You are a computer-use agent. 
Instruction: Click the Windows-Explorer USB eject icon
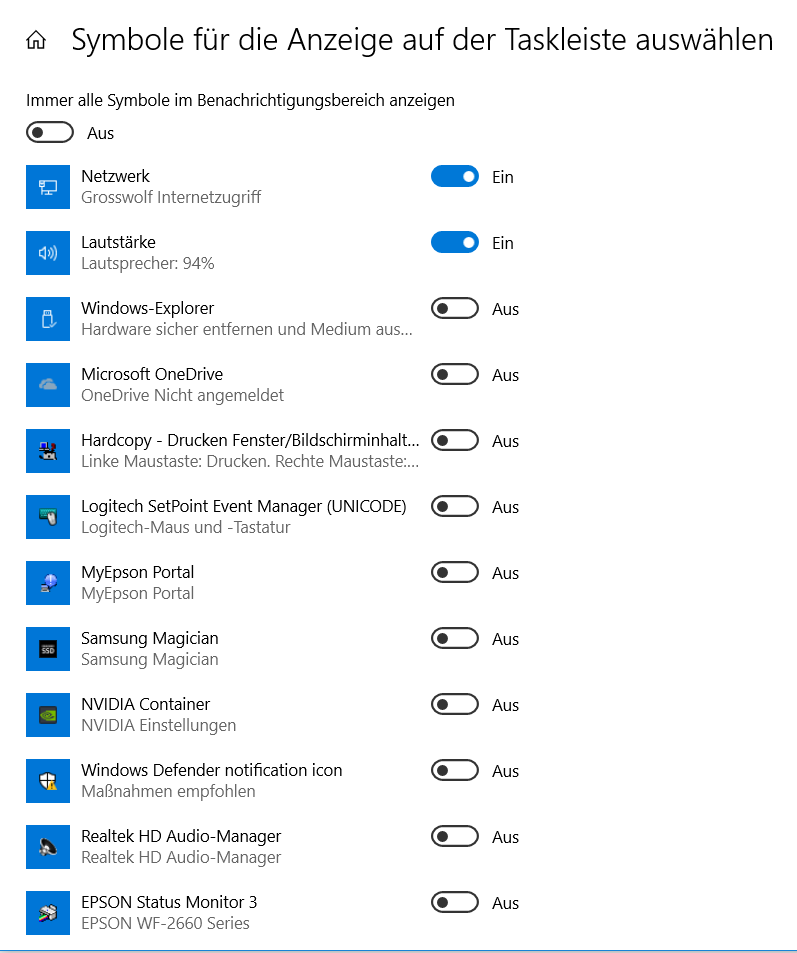click(x=48, y=319)
